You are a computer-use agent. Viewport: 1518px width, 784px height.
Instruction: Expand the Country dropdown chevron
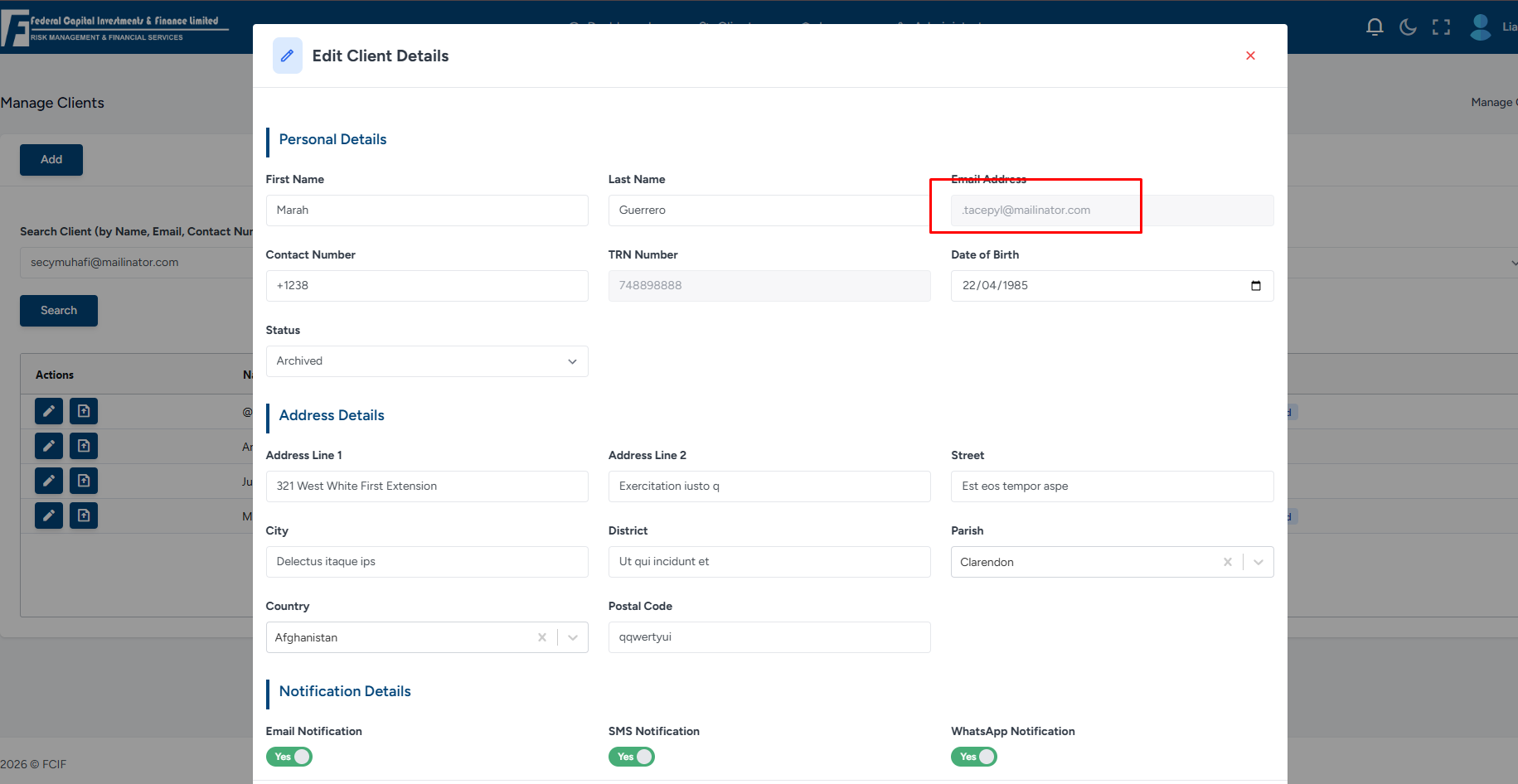(x=573, y=637)
